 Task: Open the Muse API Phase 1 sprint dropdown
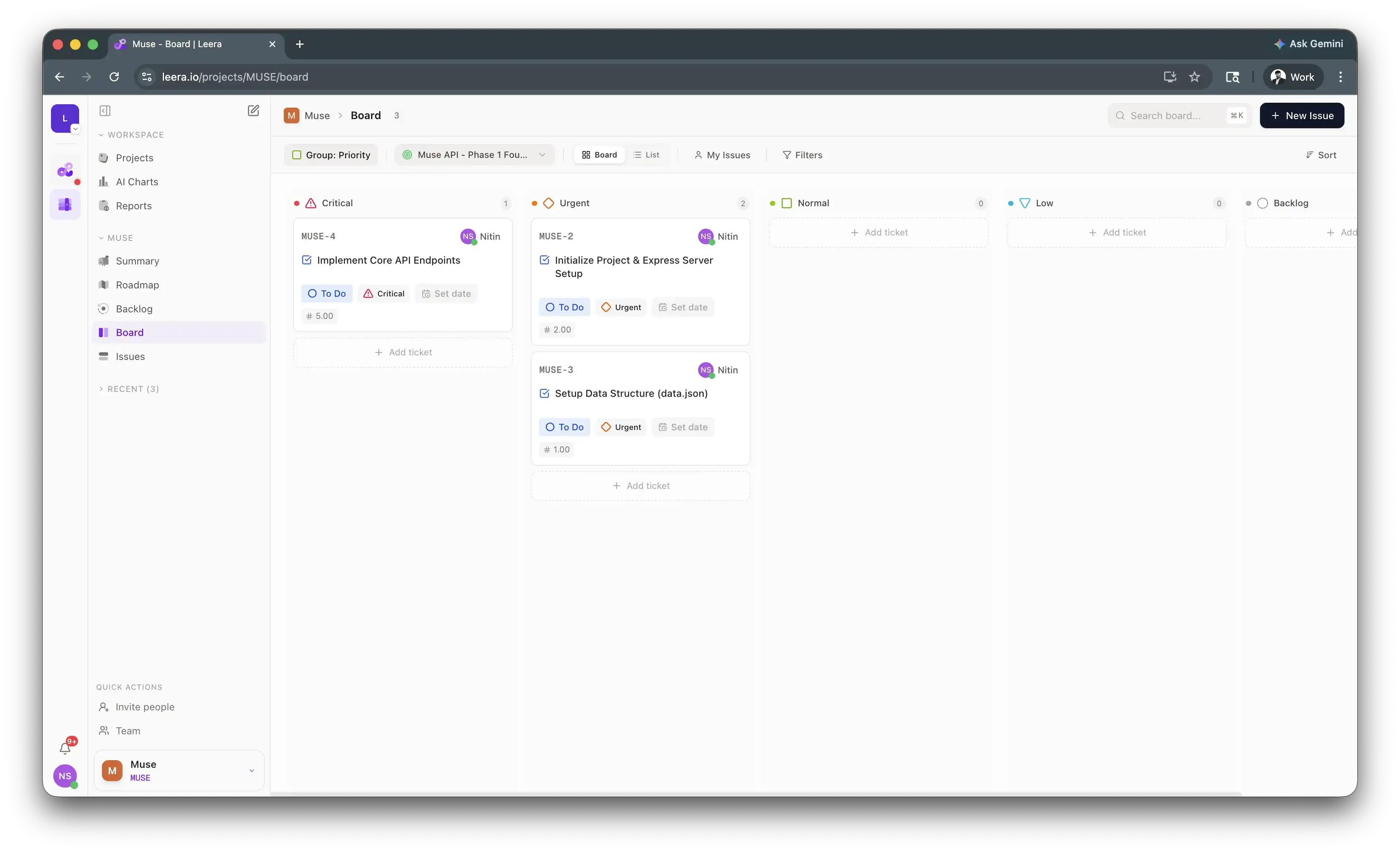(x=474, y=154)
